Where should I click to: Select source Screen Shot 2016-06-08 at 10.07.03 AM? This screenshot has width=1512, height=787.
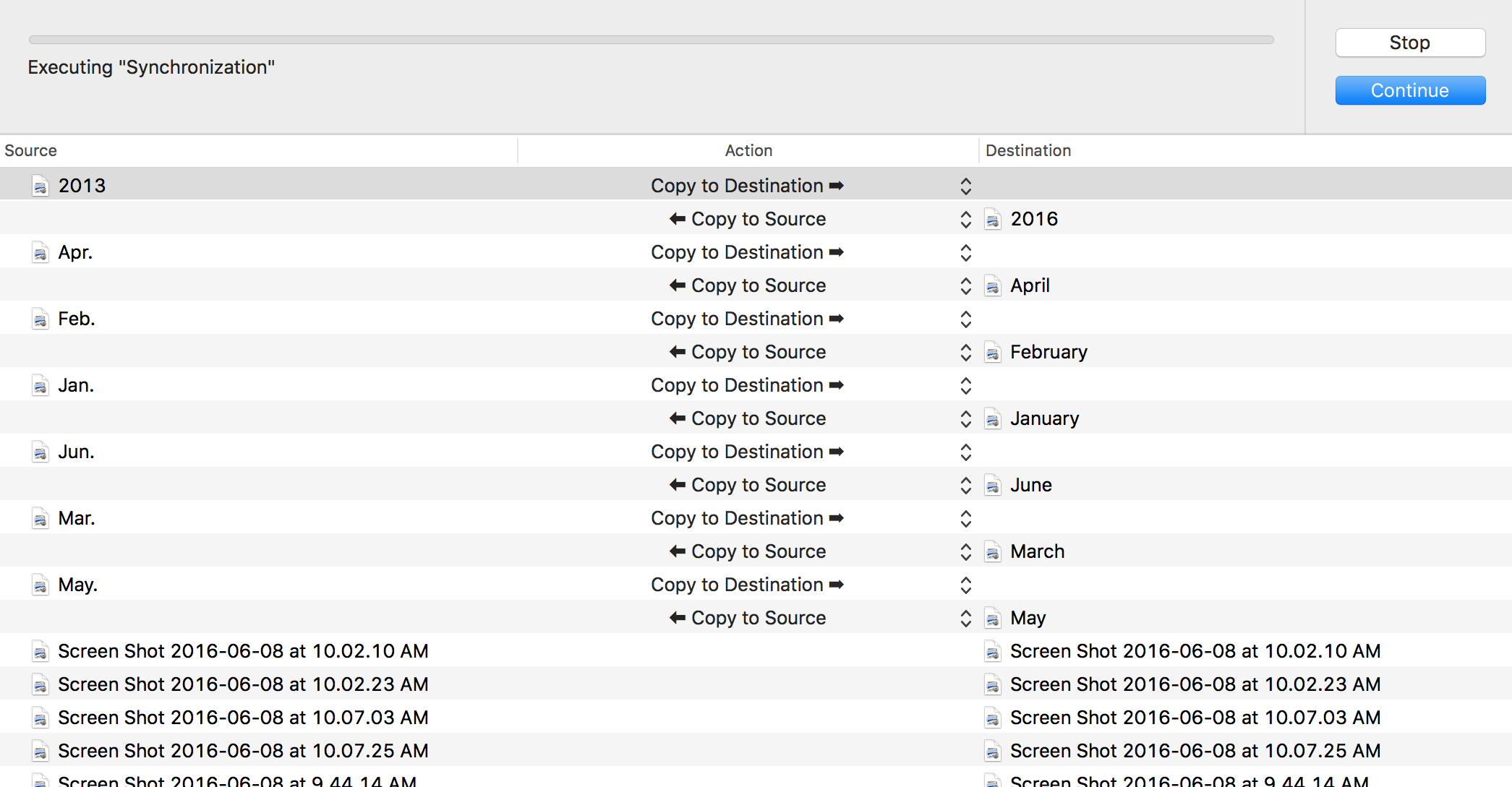[243, 718]
